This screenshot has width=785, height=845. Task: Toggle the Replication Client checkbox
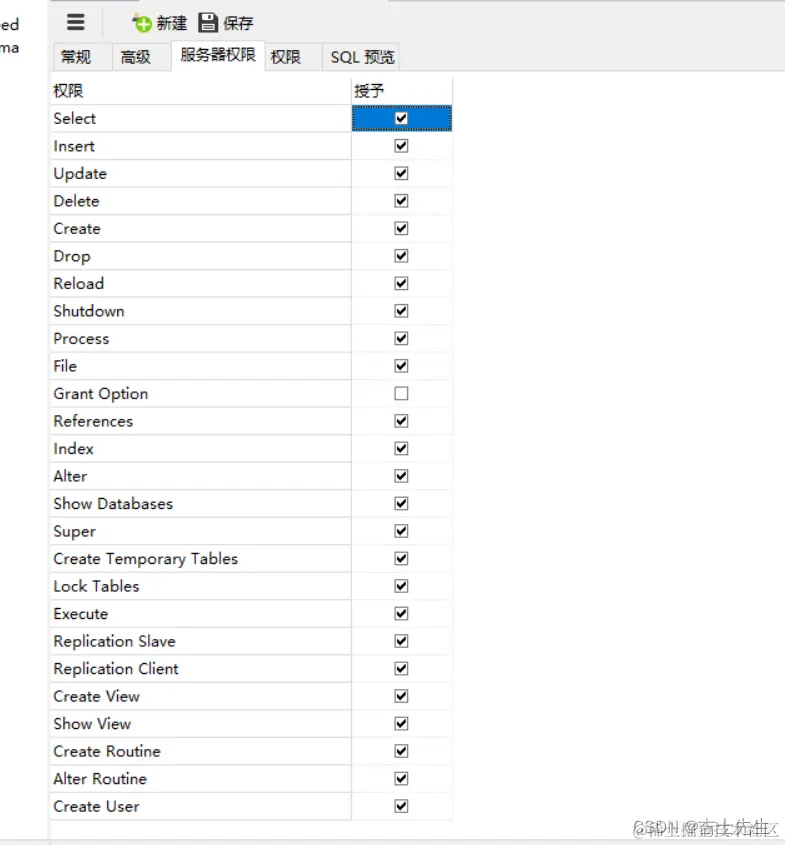tap(401, 668)
